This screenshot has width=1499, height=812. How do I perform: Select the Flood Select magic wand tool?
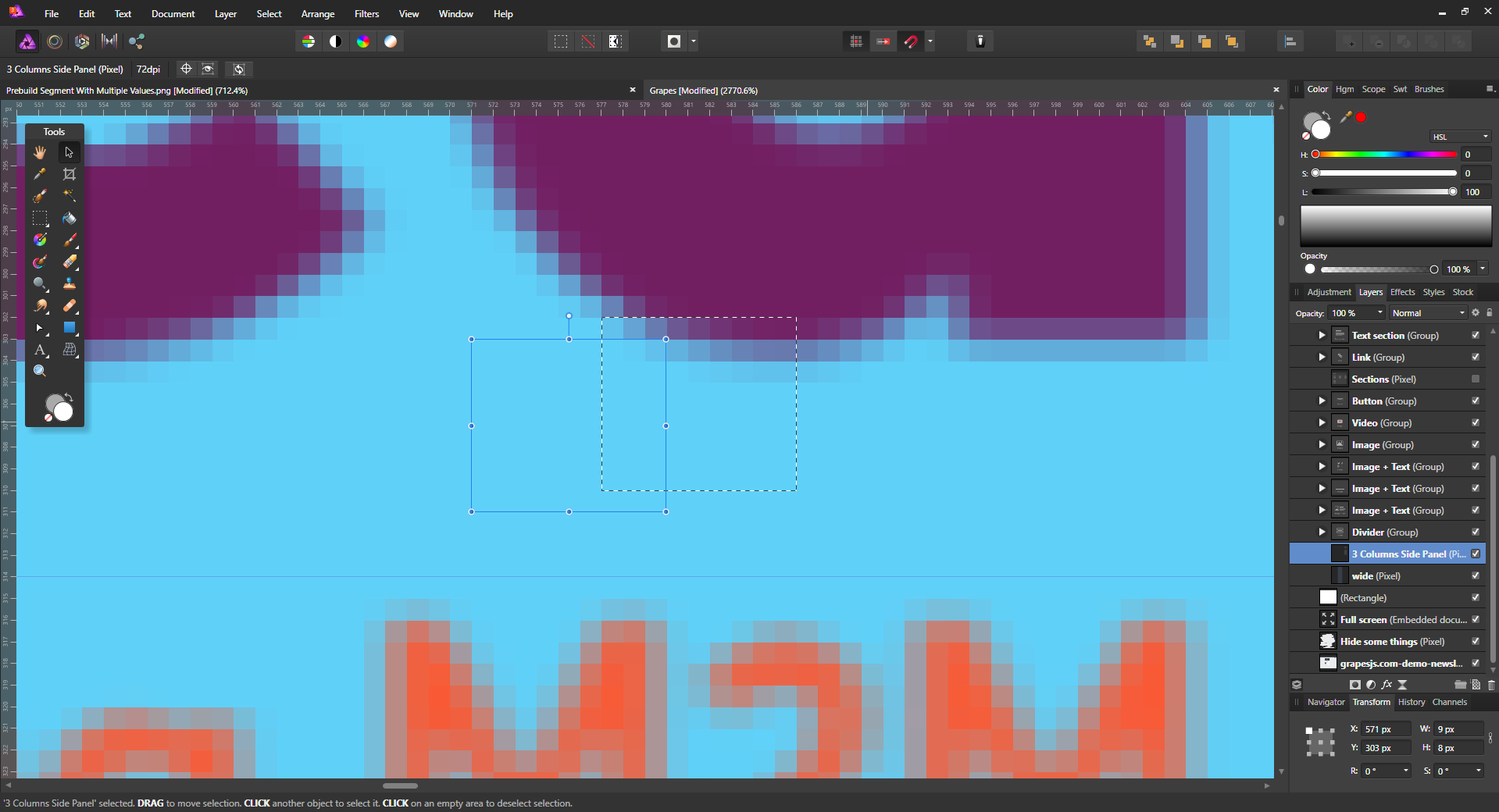pyautogui.click(x=70, y=196)
